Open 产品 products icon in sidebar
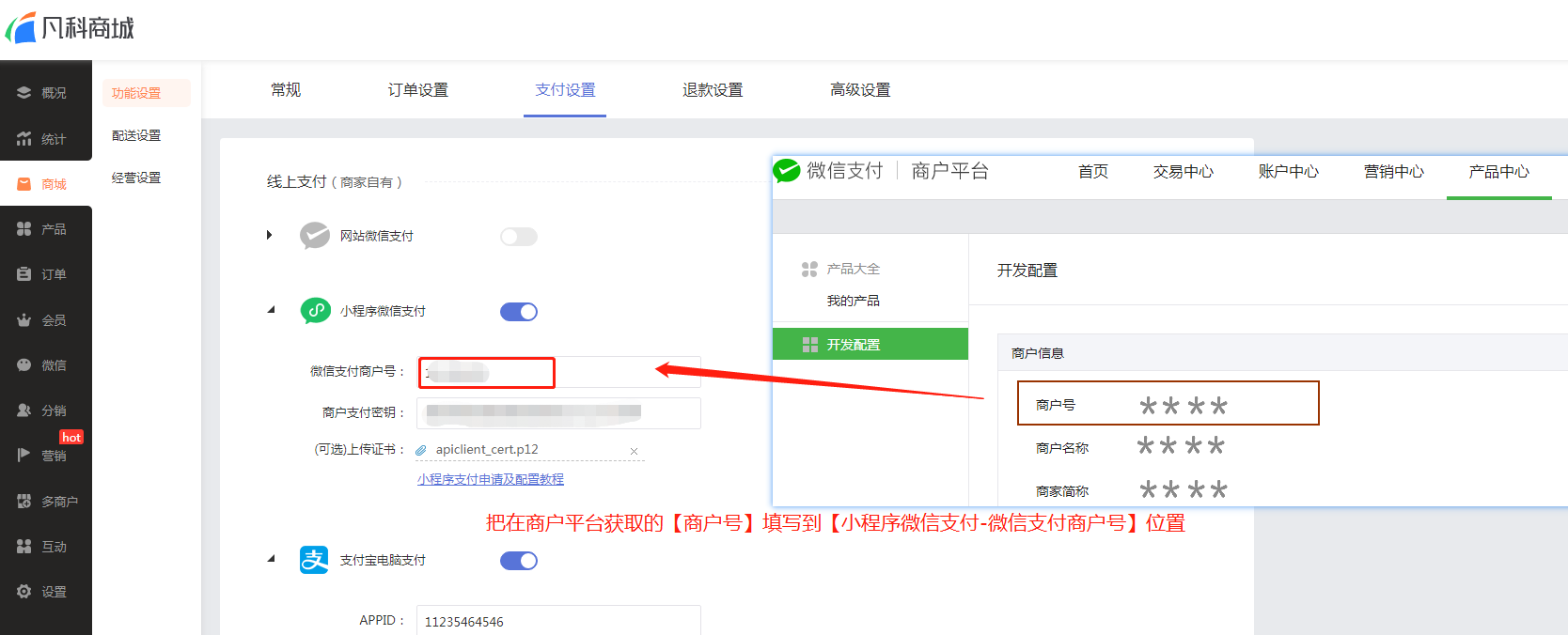Image resolution: width=1568 pixels, height=635 pixels. (24, 229)
